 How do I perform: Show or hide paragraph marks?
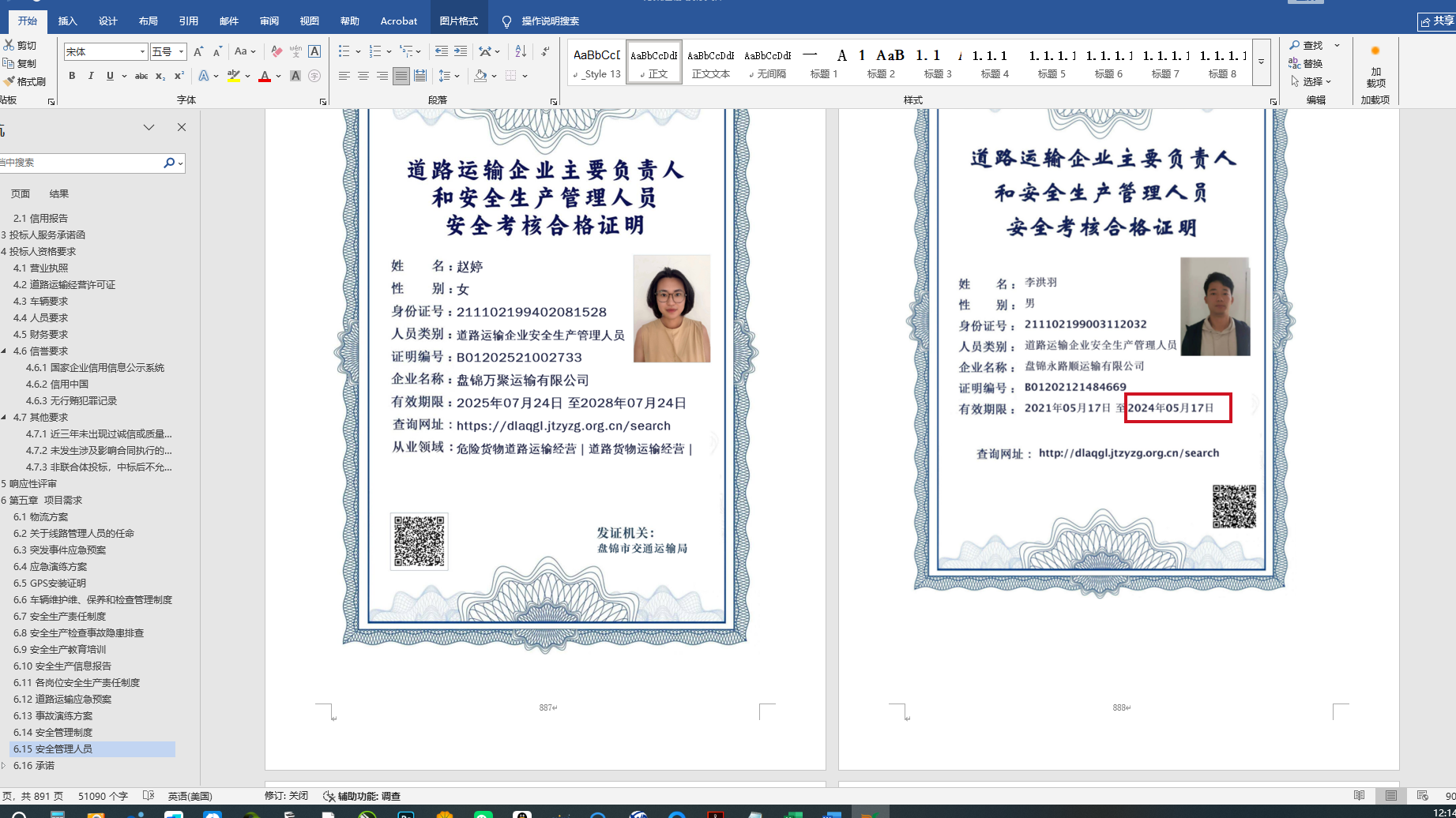click(545, 51)
